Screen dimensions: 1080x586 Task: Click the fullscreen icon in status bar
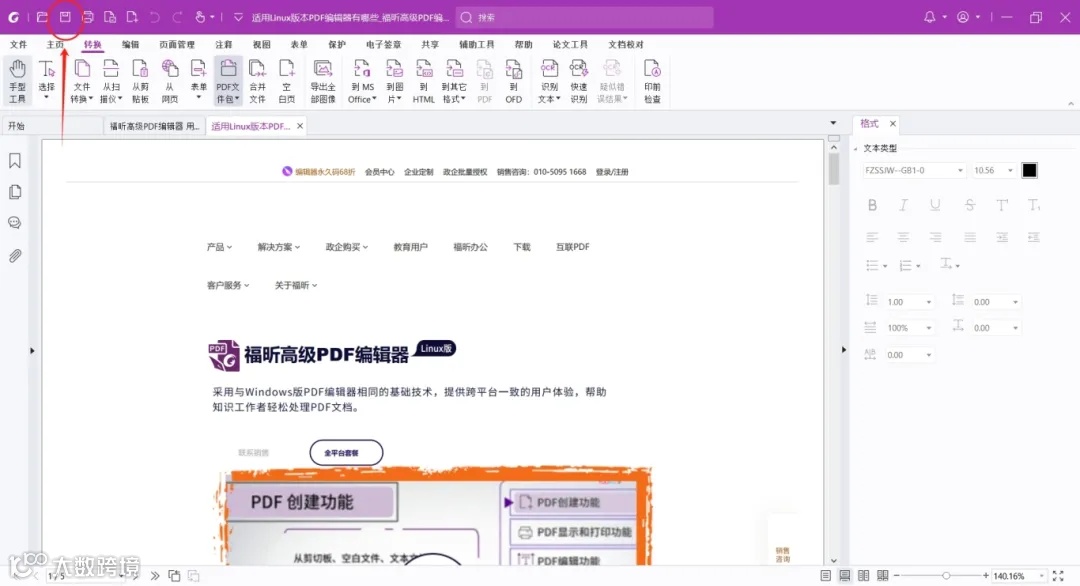click(1058, 576)
